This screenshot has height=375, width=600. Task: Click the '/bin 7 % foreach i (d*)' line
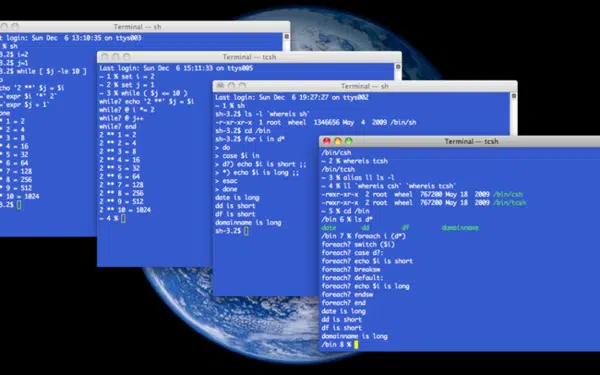(364, 236)
